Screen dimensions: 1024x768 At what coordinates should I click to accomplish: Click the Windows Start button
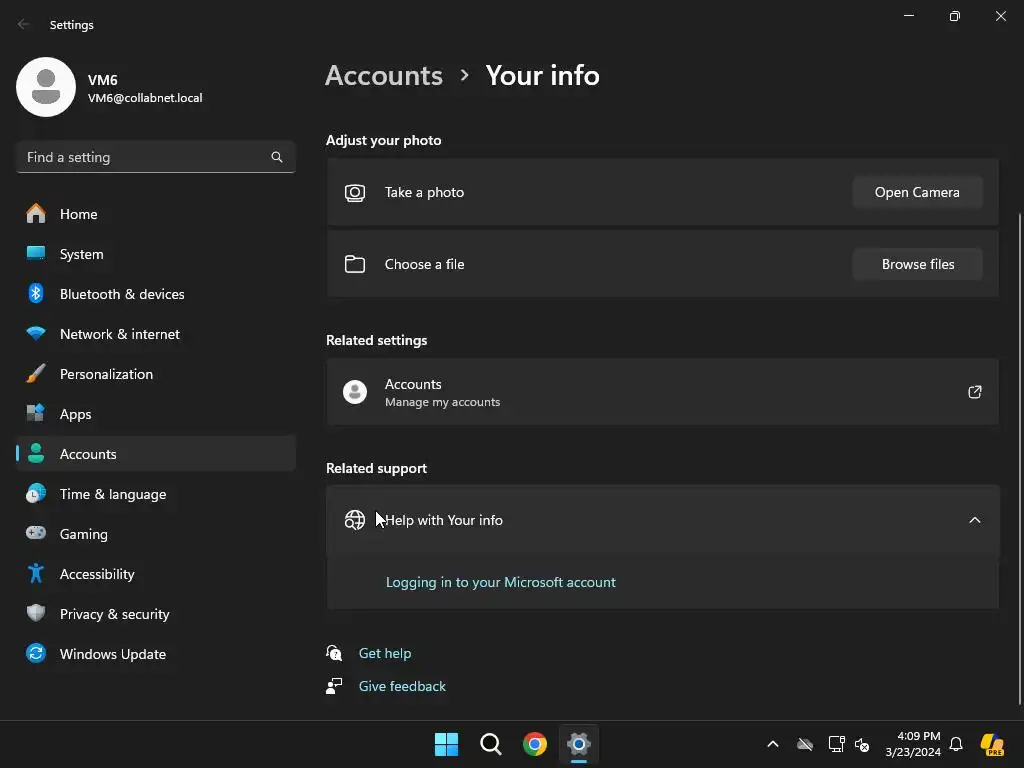click(x=446, y=744)
